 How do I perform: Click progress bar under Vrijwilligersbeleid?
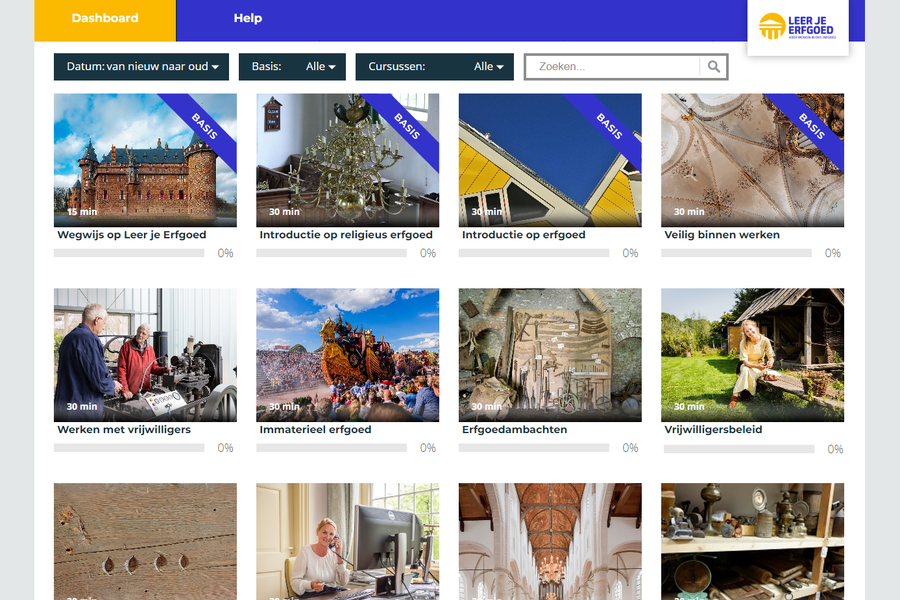pos(739,449)
